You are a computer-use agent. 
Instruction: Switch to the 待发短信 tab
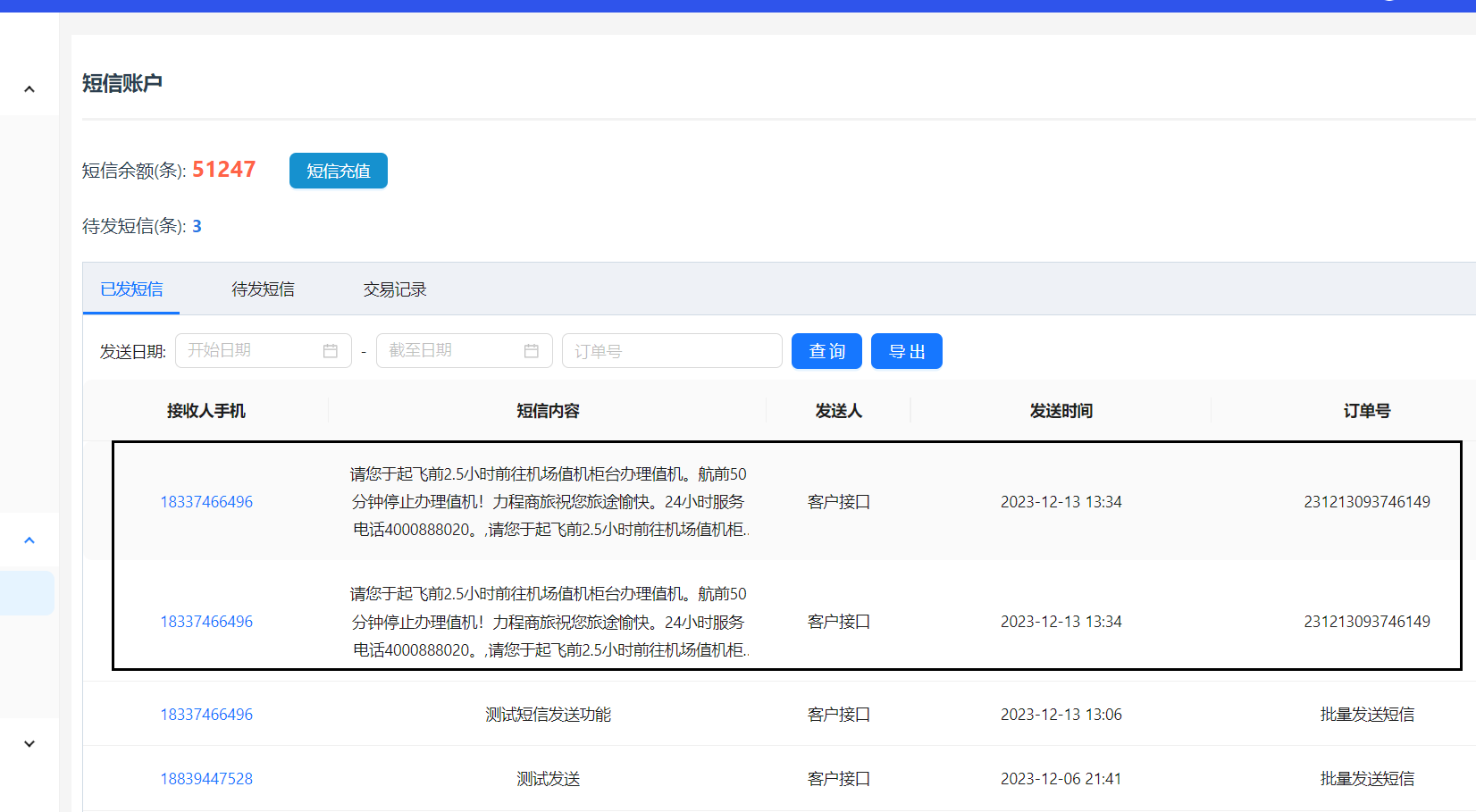coord(263,289)
